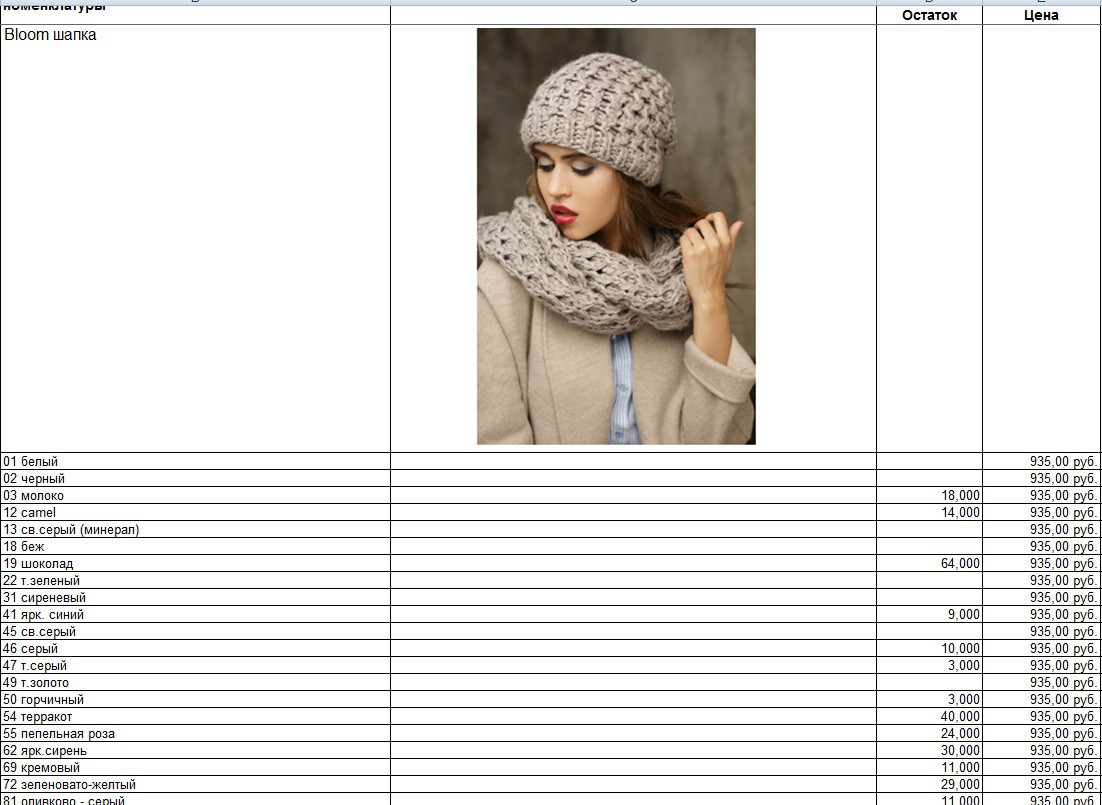Select the 'Bloom шапка' product name cell

click(51, 35)
